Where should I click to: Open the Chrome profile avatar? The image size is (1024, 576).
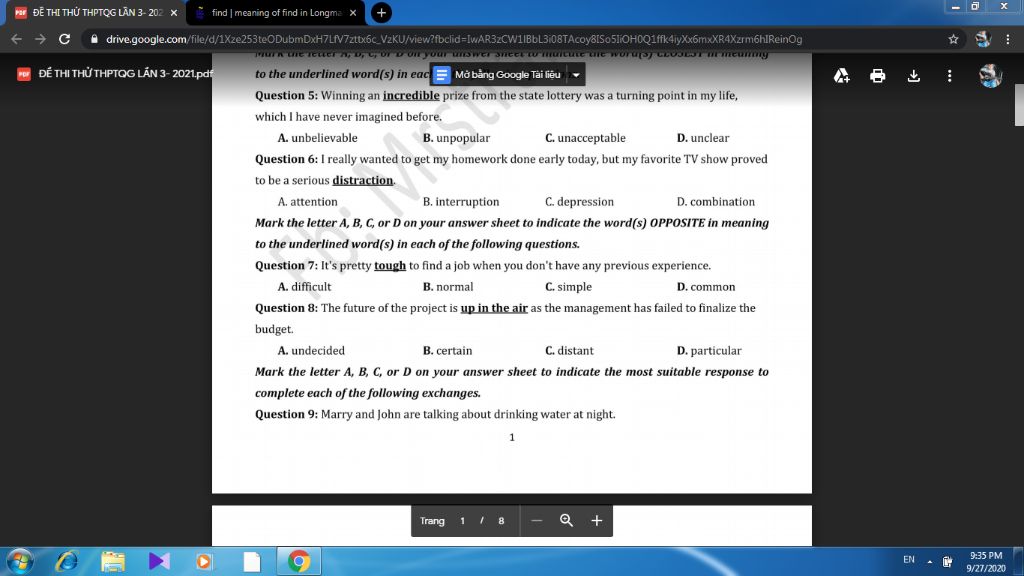click(x=983, y=39)
